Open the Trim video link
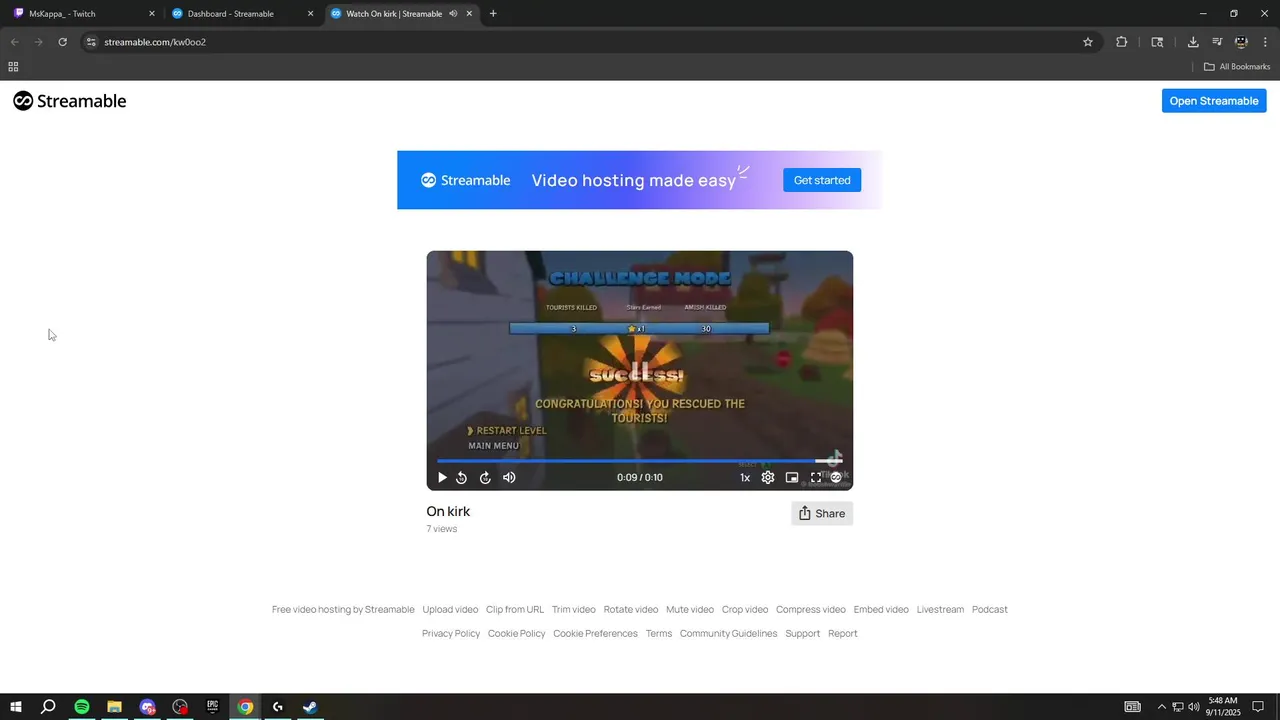Image resolution: width=1280 pixels, height=720 pixels. click(x=574, y=609)
